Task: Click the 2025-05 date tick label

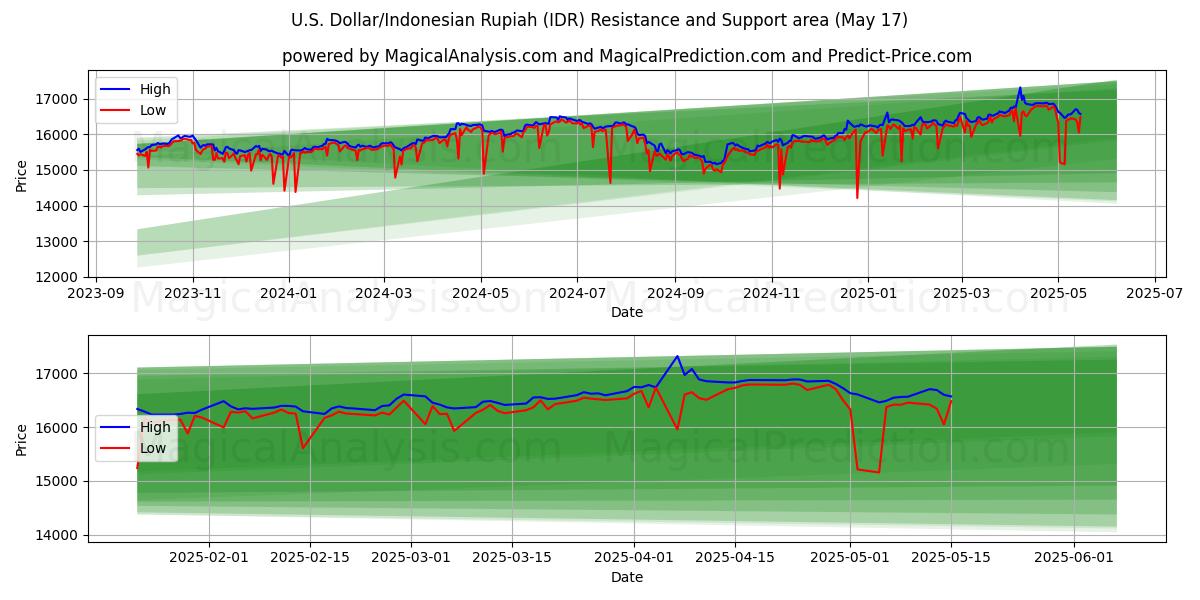Action: (x=1057, y=294)
